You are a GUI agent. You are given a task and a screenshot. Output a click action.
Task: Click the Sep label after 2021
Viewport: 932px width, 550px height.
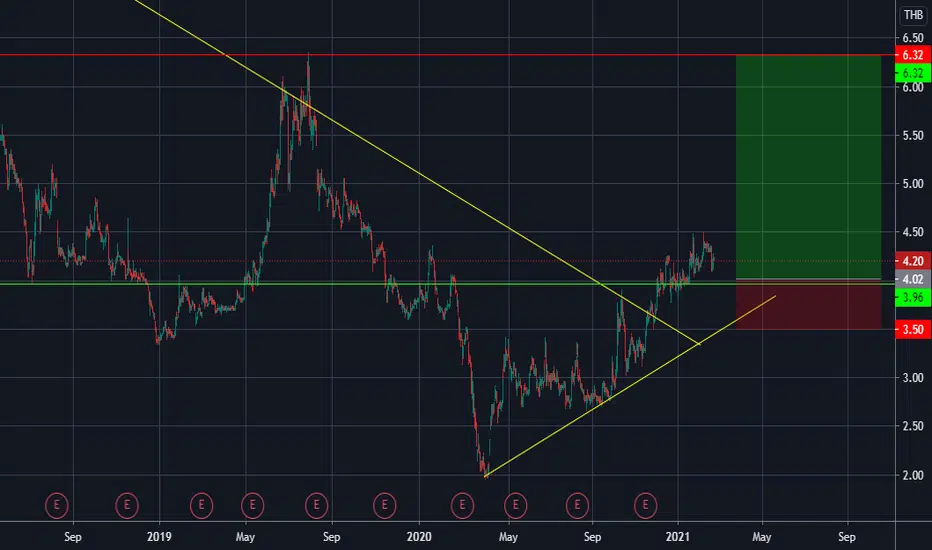click(x=846, y=537)
